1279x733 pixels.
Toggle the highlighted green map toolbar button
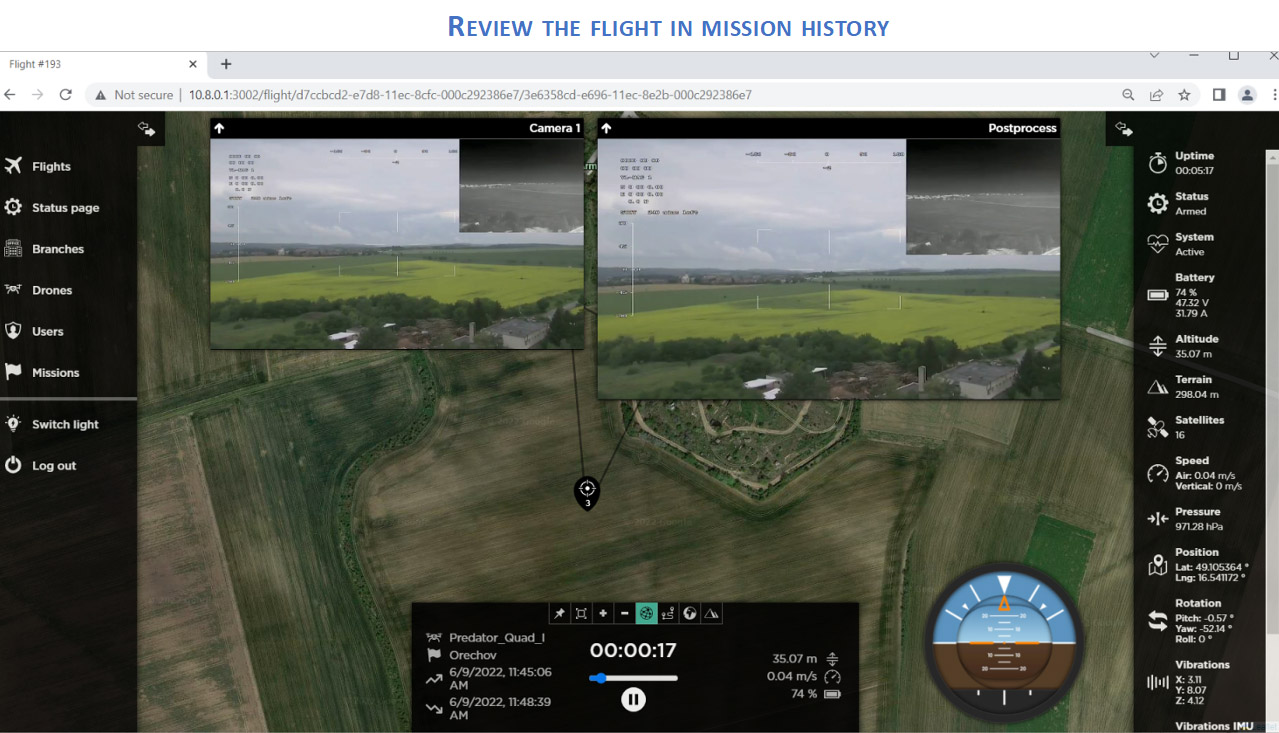click(x=646, y=613)
